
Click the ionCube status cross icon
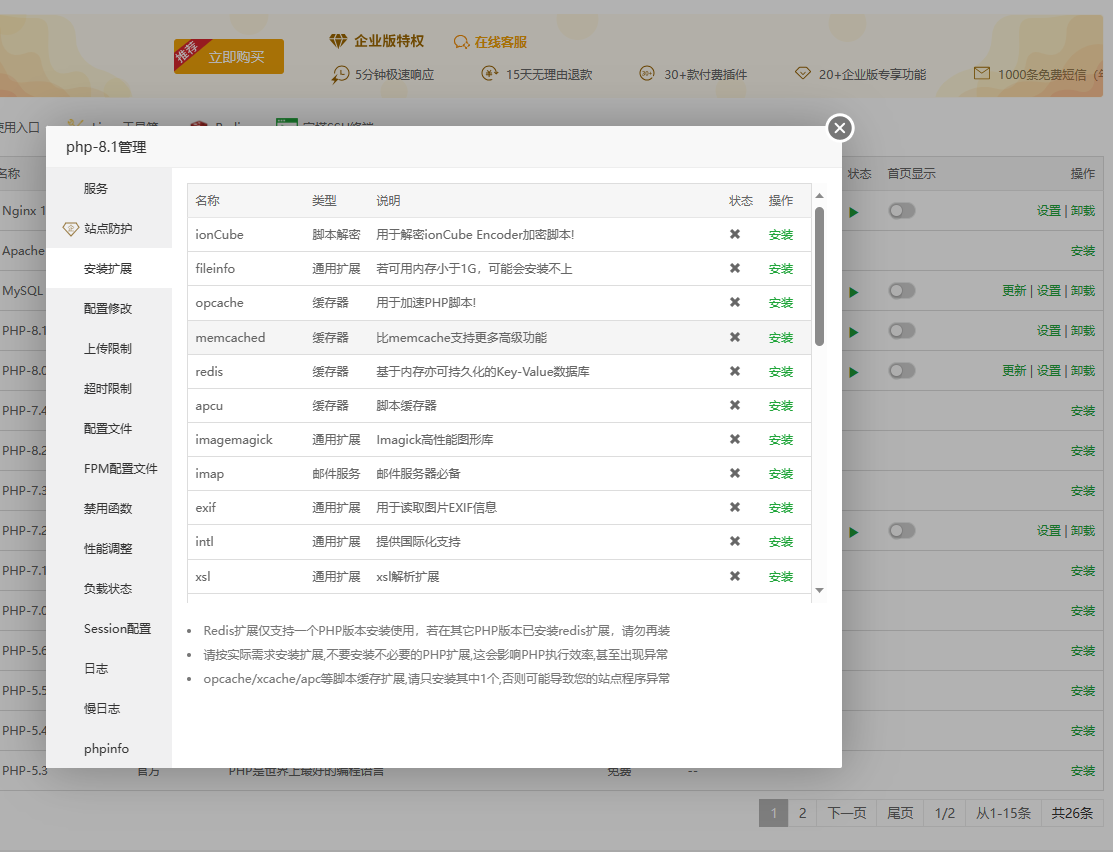click(x=735, y=234)
